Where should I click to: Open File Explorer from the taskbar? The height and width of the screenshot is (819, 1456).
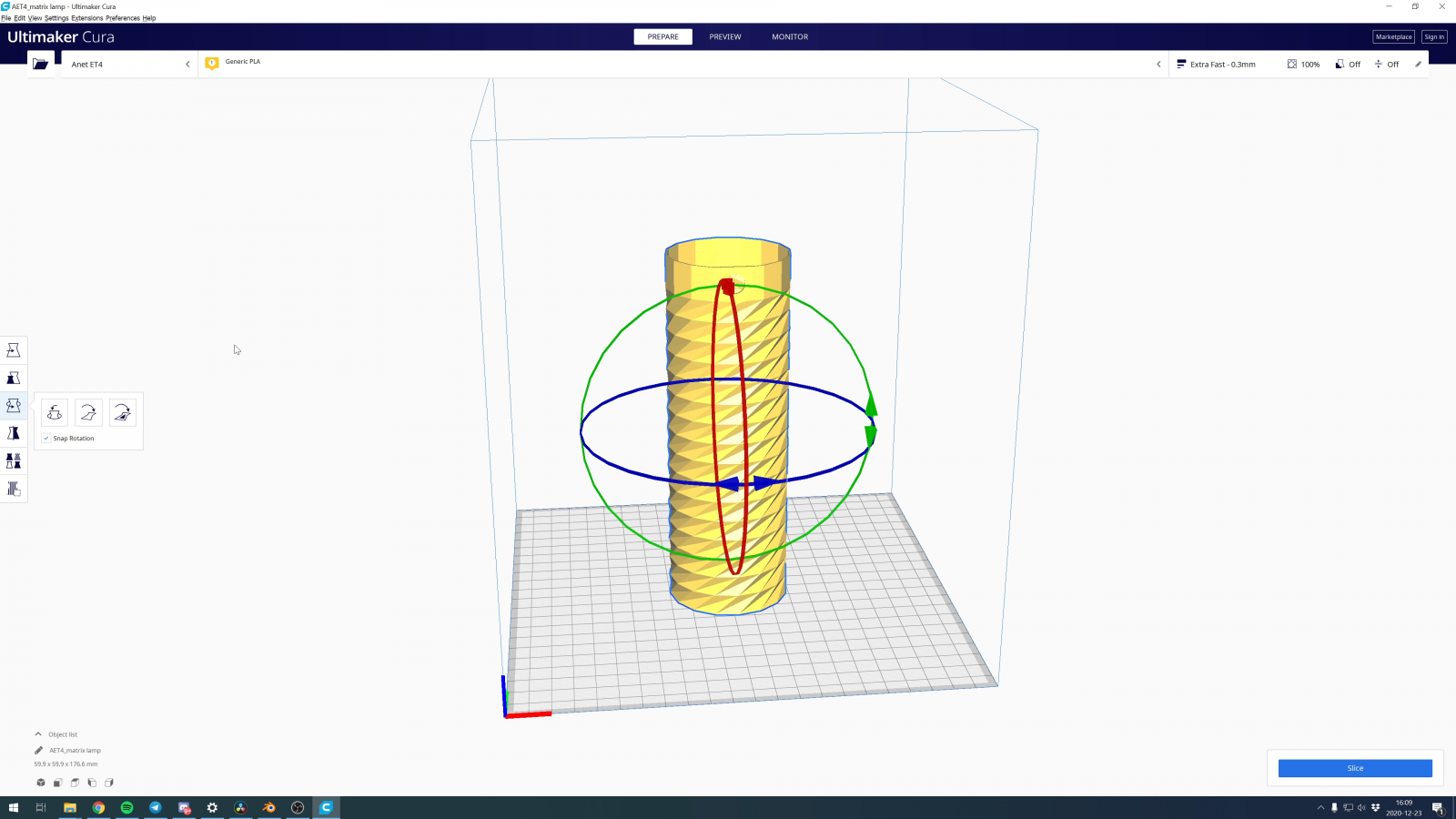click(x=69, y=807)
